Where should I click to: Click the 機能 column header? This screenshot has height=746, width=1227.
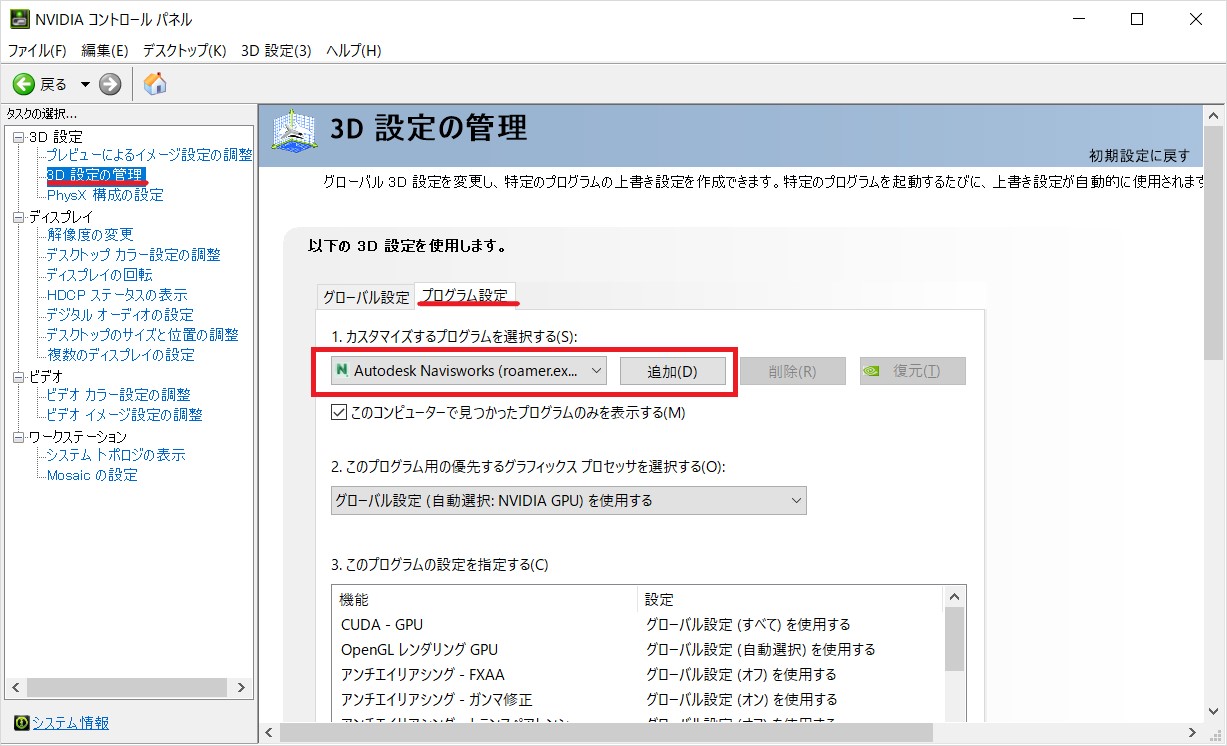pos(485,600)
